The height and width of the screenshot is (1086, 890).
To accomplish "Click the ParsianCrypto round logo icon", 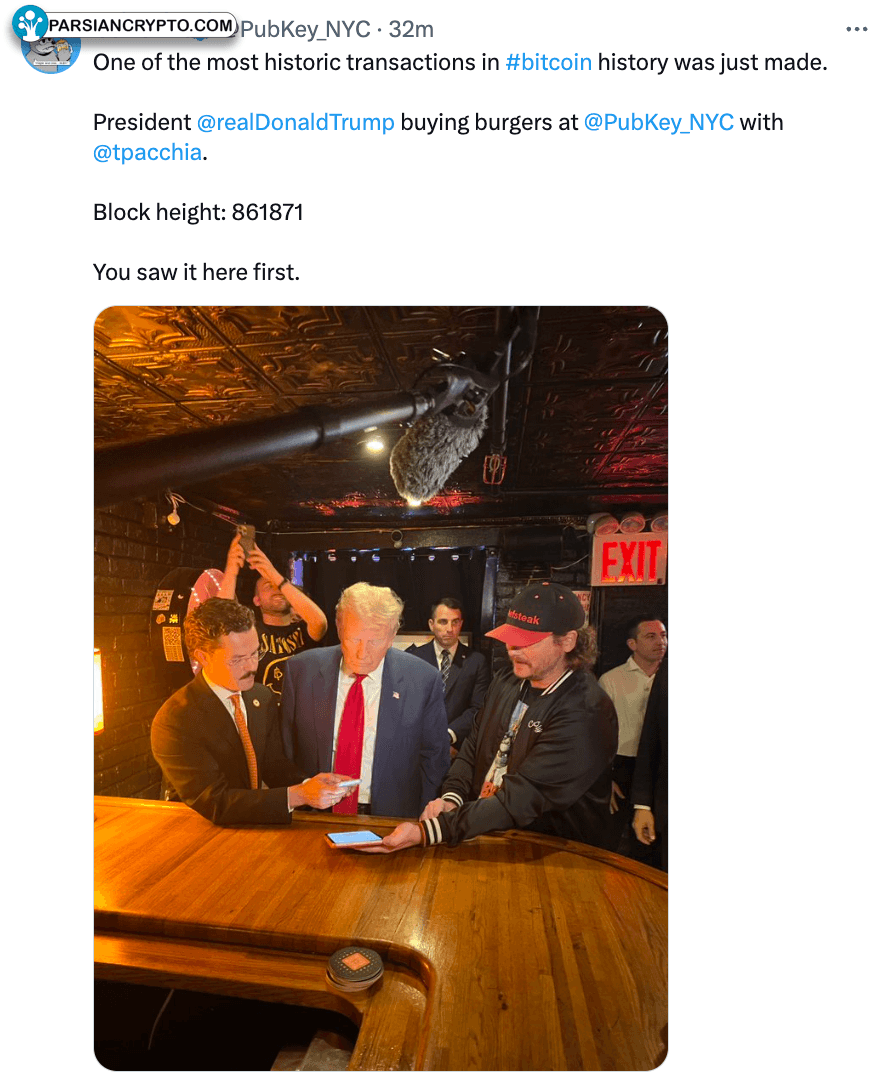I will [x=30, y=23].
